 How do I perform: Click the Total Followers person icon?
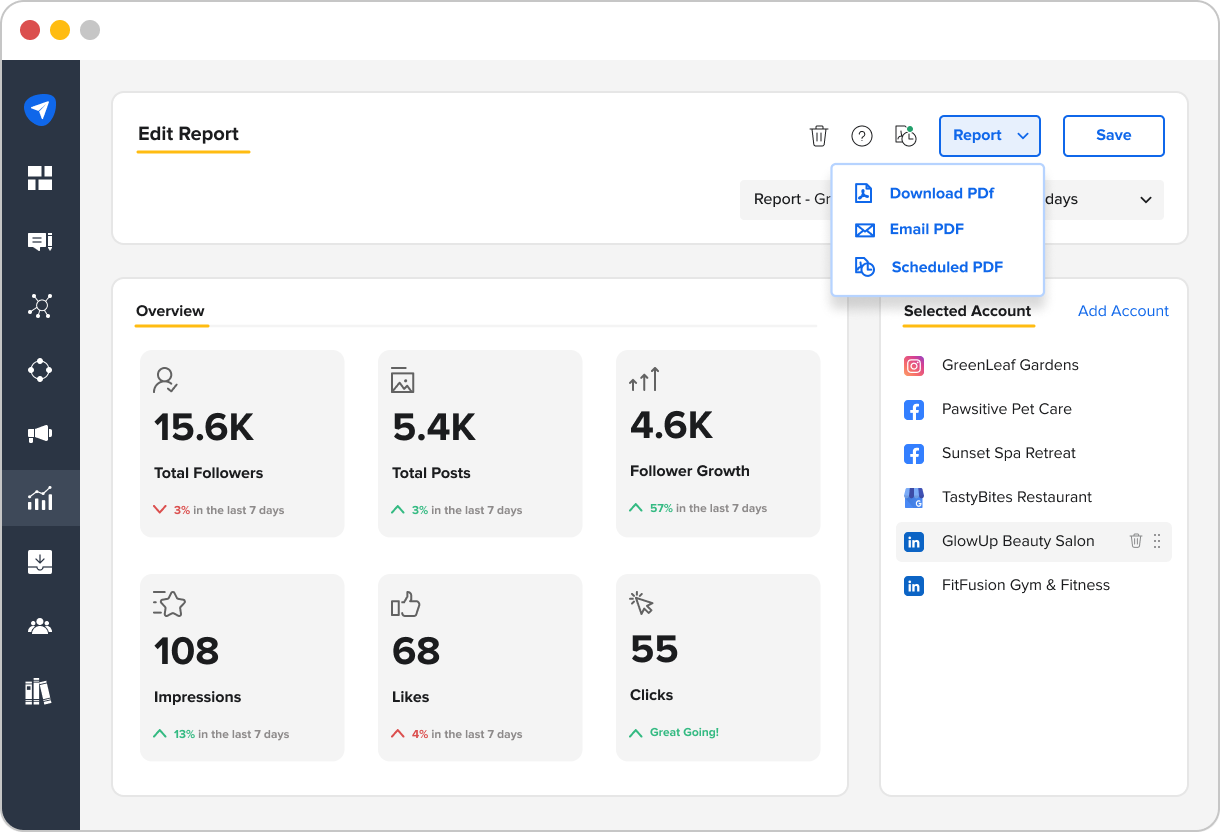click(x=166, y=380)
